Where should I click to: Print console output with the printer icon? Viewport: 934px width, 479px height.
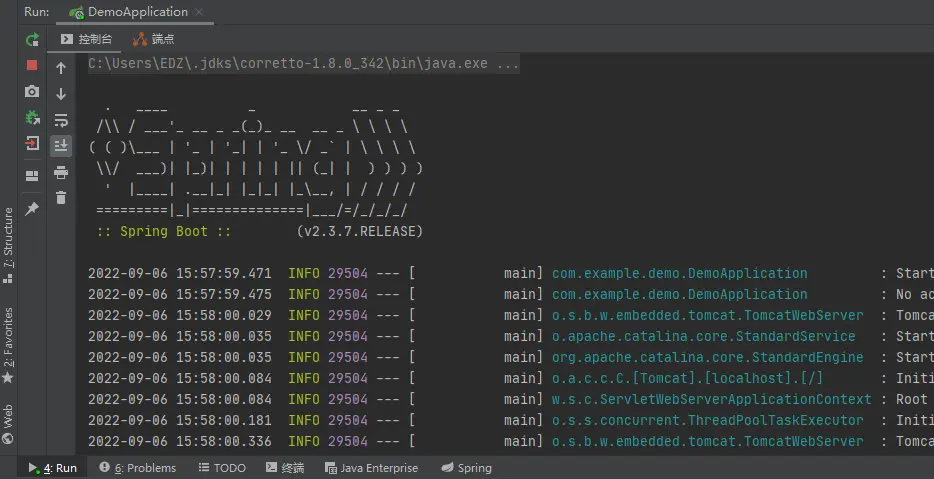pos(61,172)
